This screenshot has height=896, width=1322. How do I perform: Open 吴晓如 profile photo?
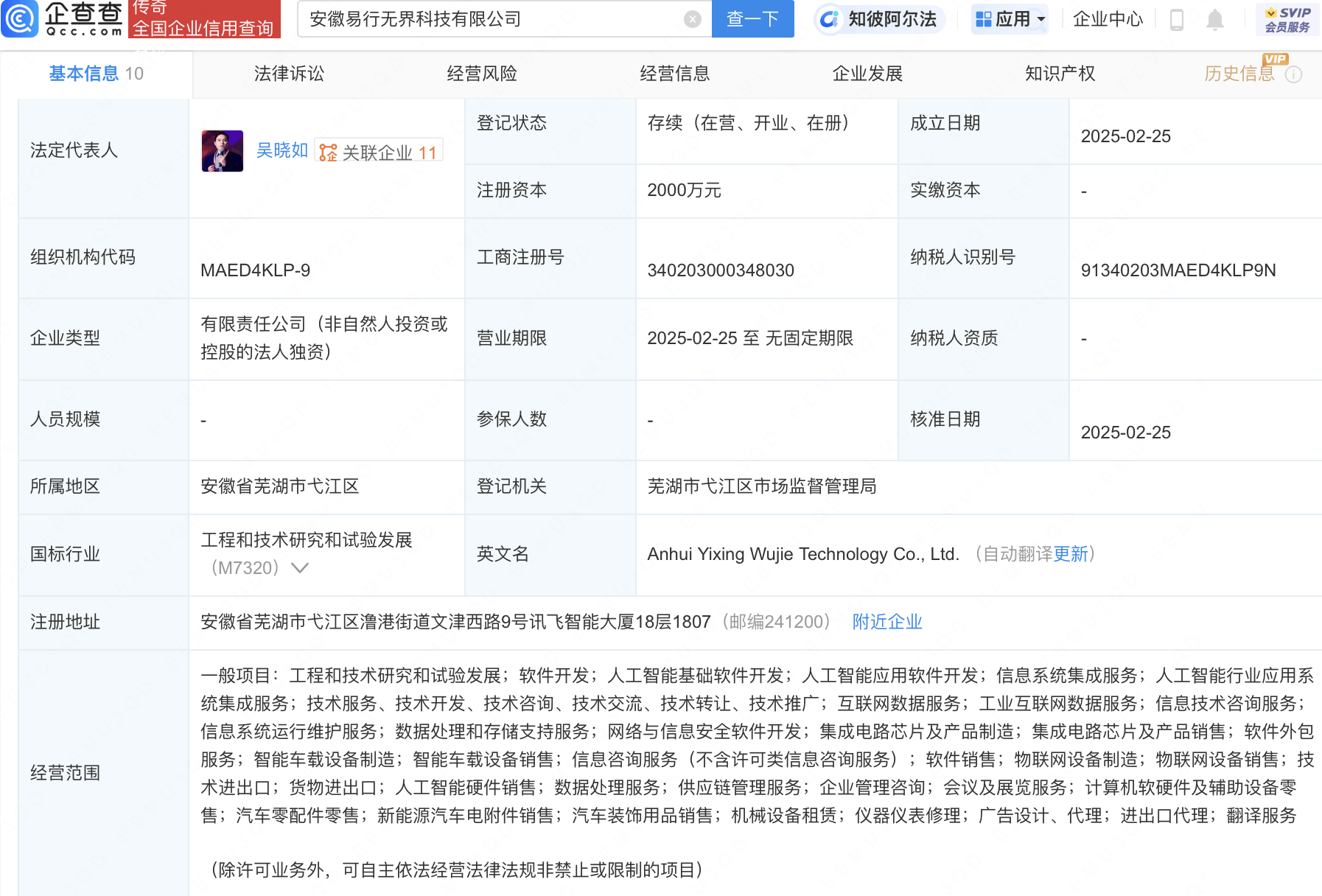223,151
